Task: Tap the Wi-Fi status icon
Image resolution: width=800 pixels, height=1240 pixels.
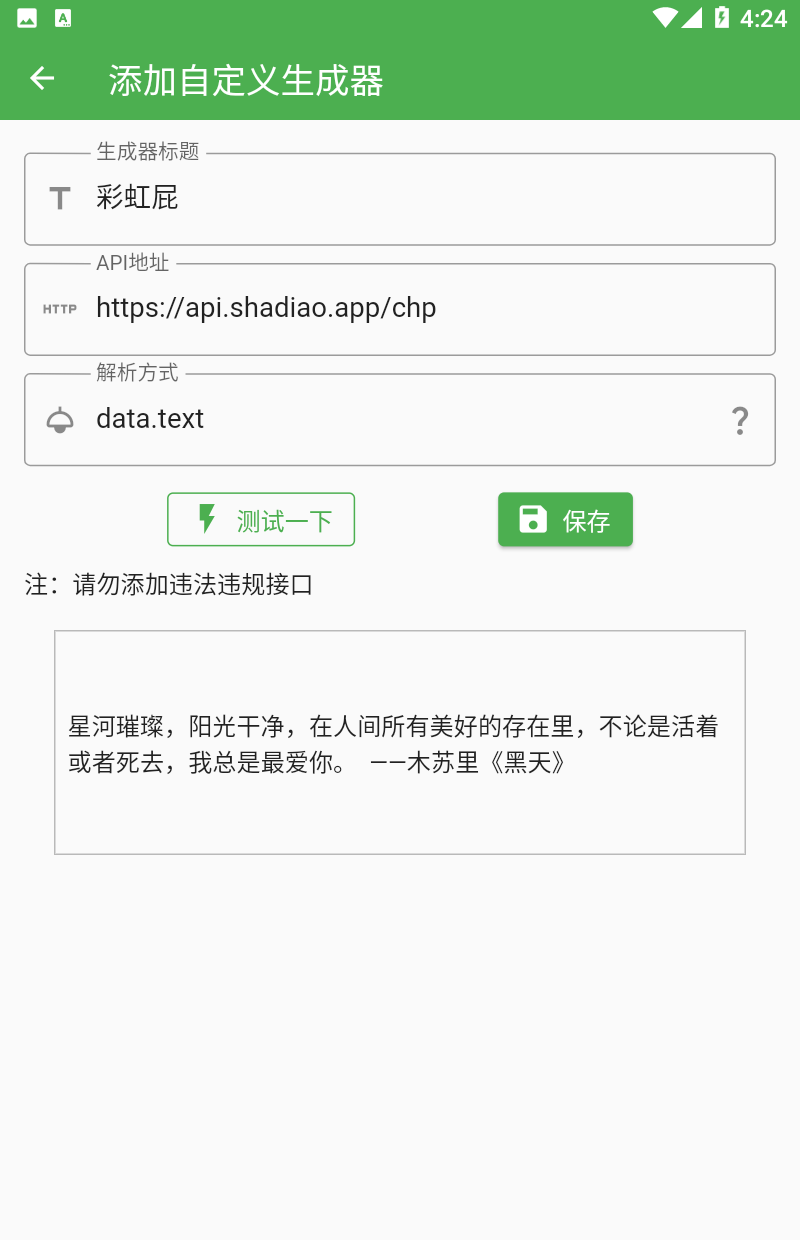Action: [x=664, y=18]
